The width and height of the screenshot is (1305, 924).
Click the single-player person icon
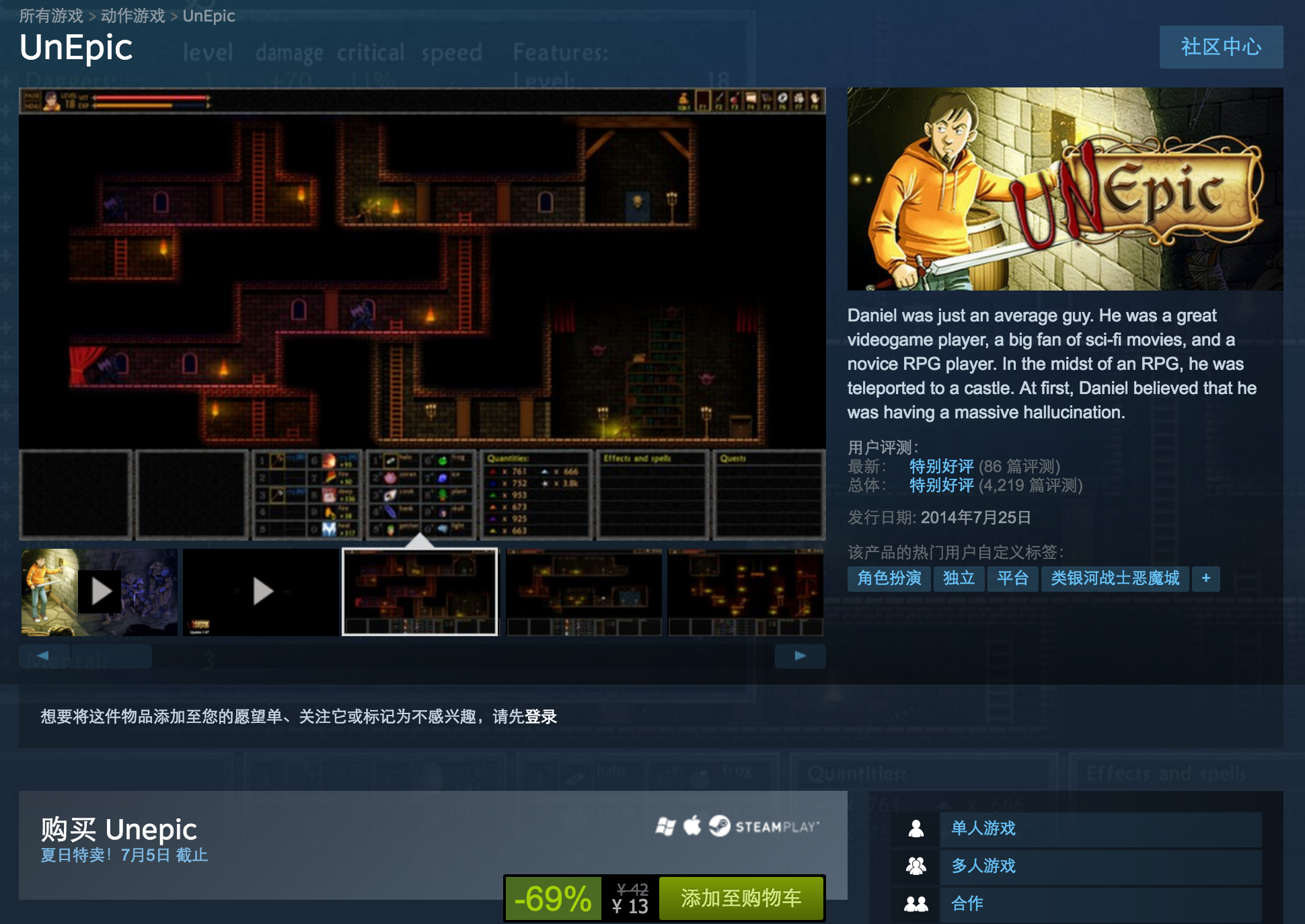(x=916, y=829)
